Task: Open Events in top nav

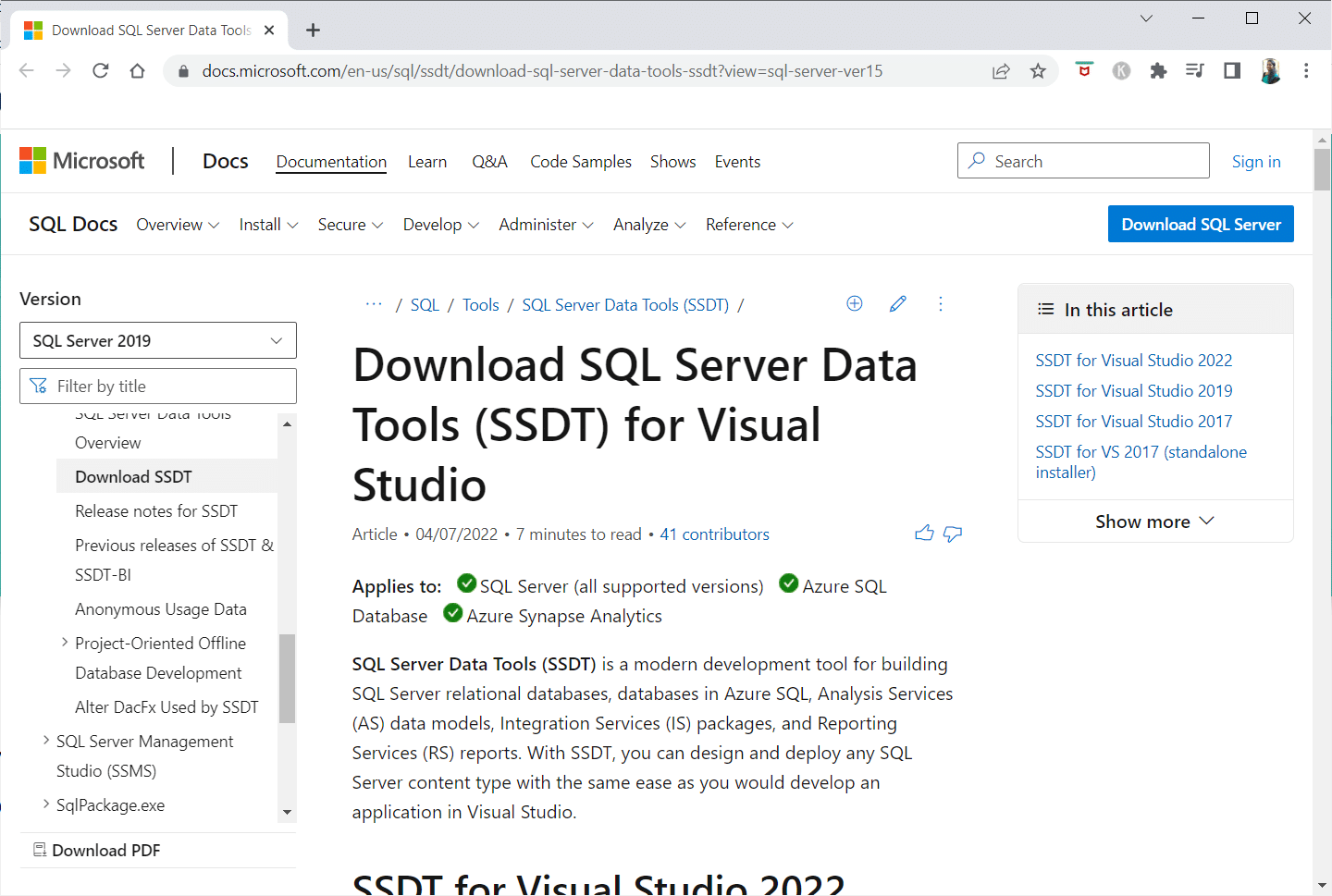Action: [737, 162]
